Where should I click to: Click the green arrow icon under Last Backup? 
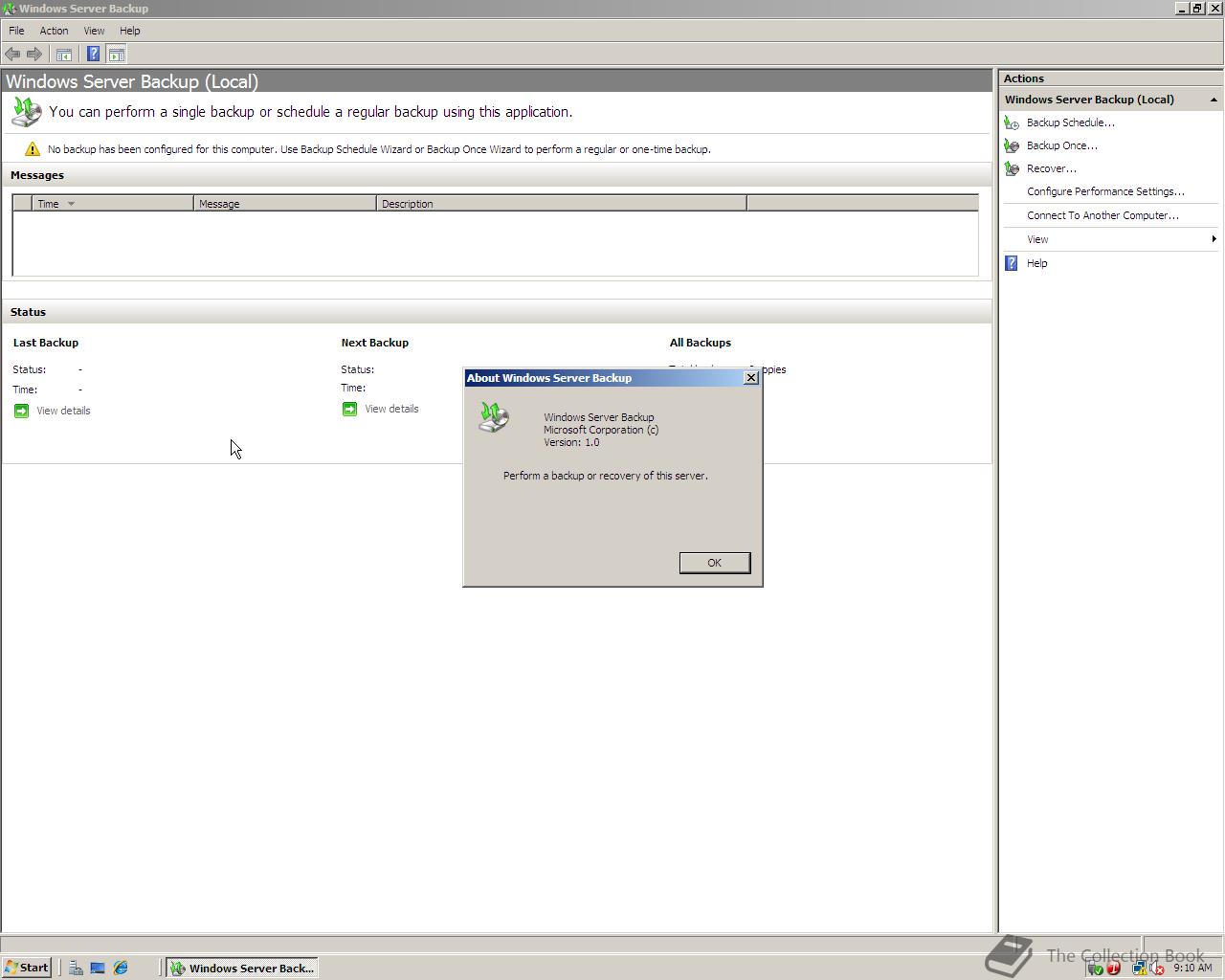tap(21, 411)
